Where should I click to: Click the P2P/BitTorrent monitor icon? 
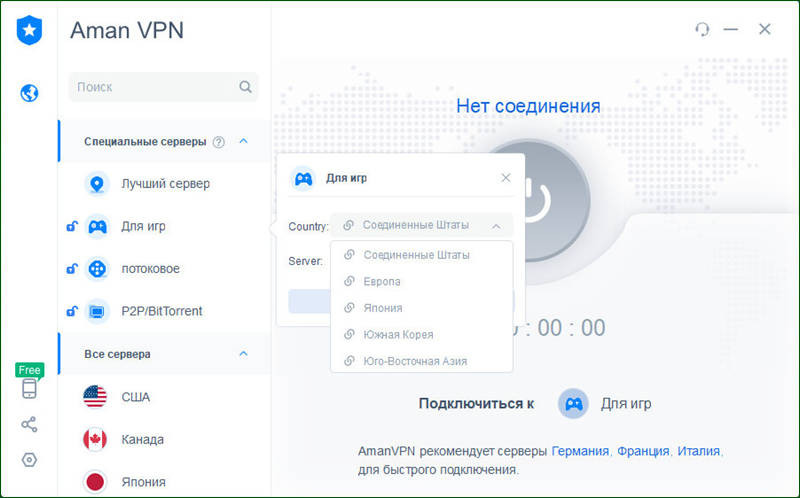[97, 311]
